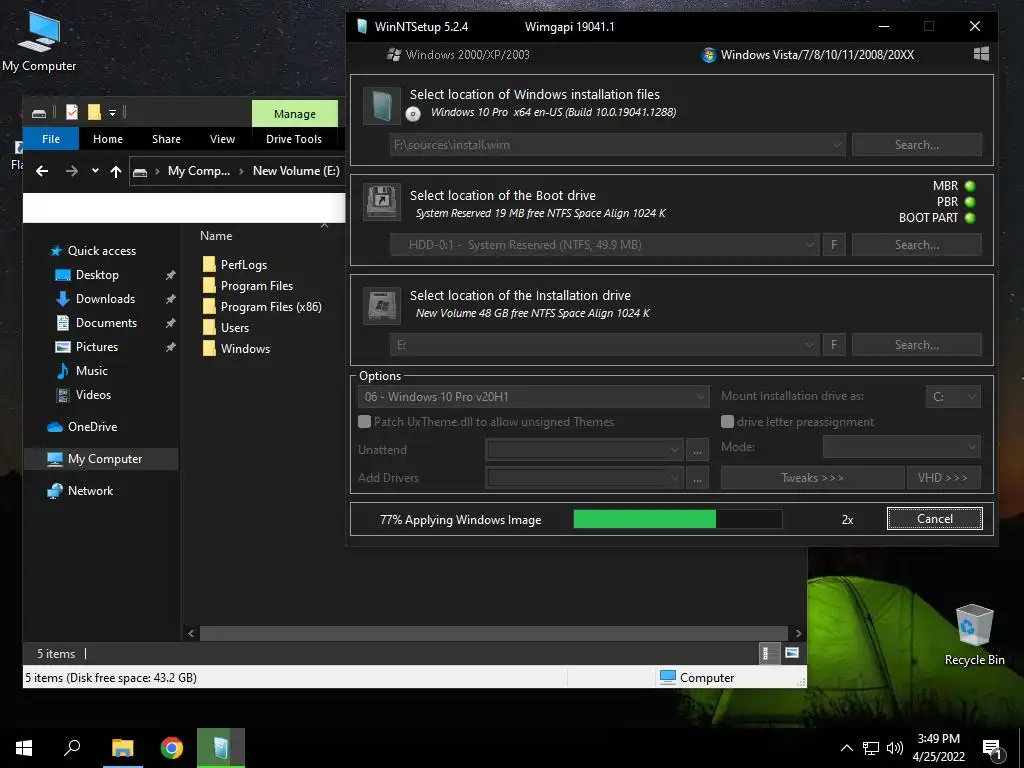Open View ribbon tab

[222, 139]
